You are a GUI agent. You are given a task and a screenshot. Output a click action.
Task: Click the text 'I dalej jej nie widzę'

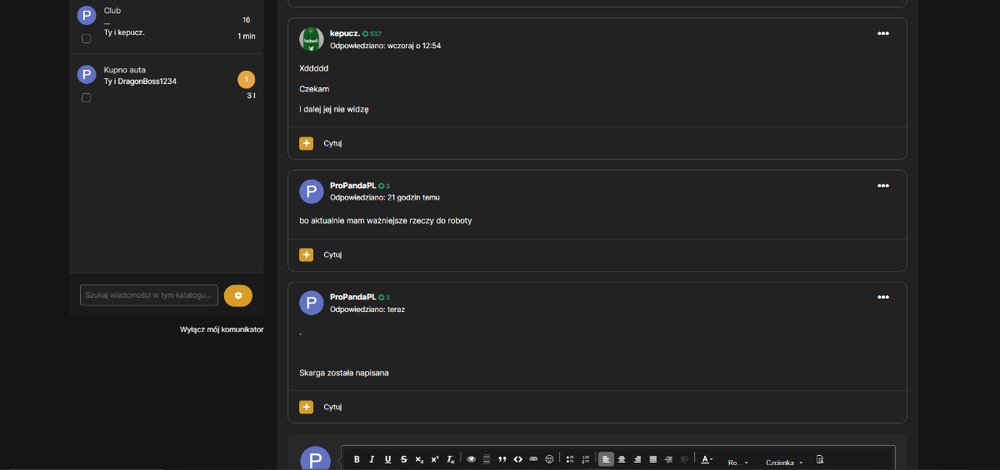pos(334,109)
